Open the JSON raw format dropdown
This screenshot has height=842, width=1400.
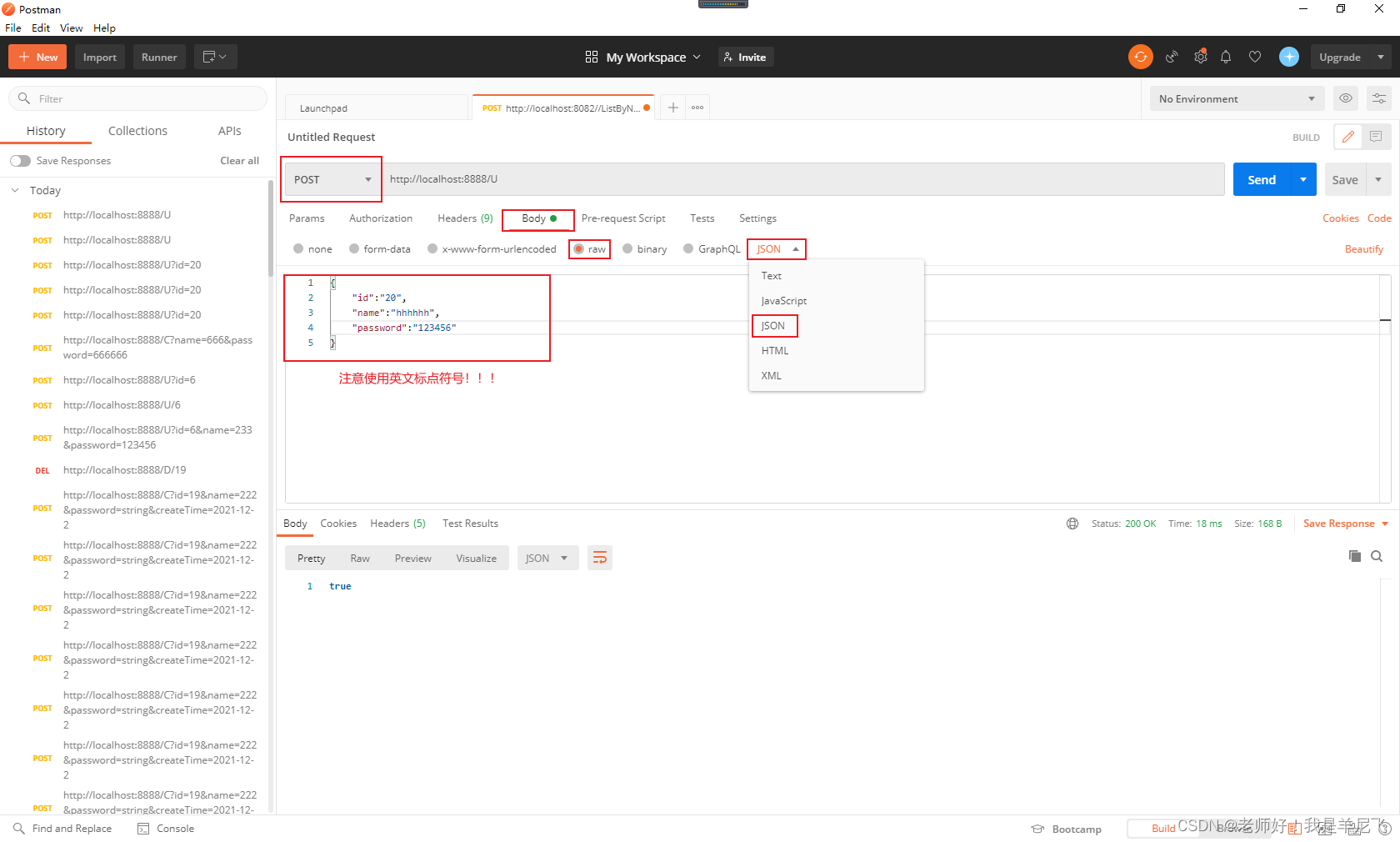[777, 249]
